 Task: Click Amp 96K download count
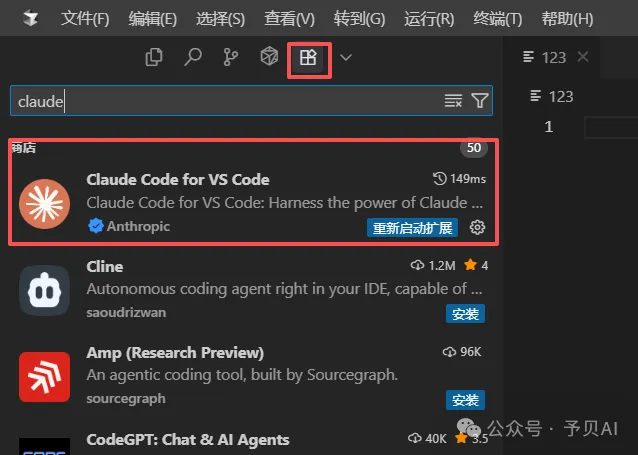pos(462,352)
